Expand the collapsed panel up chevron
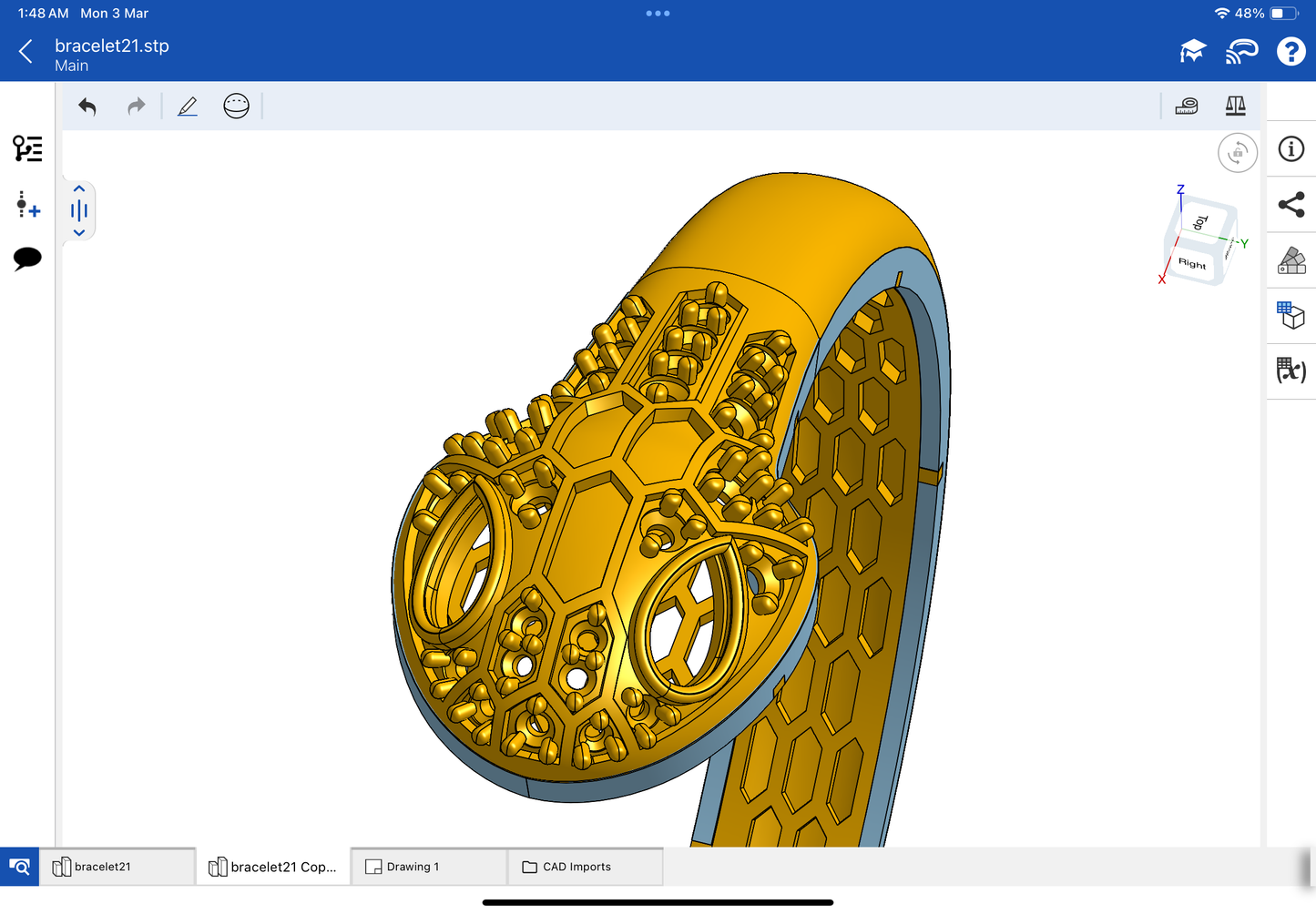 coord(79,189)
